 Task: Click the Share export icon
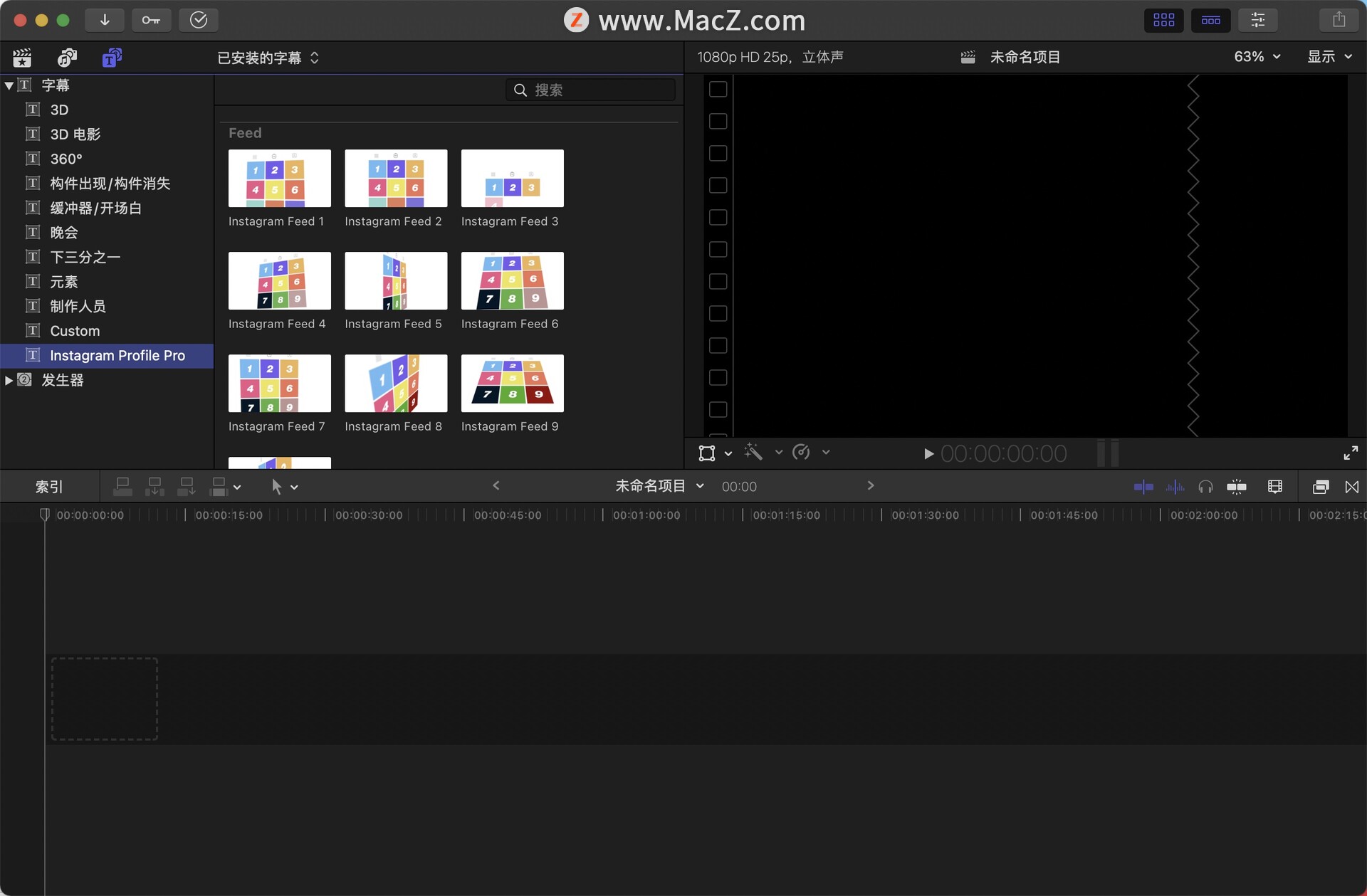[1339, 20]
